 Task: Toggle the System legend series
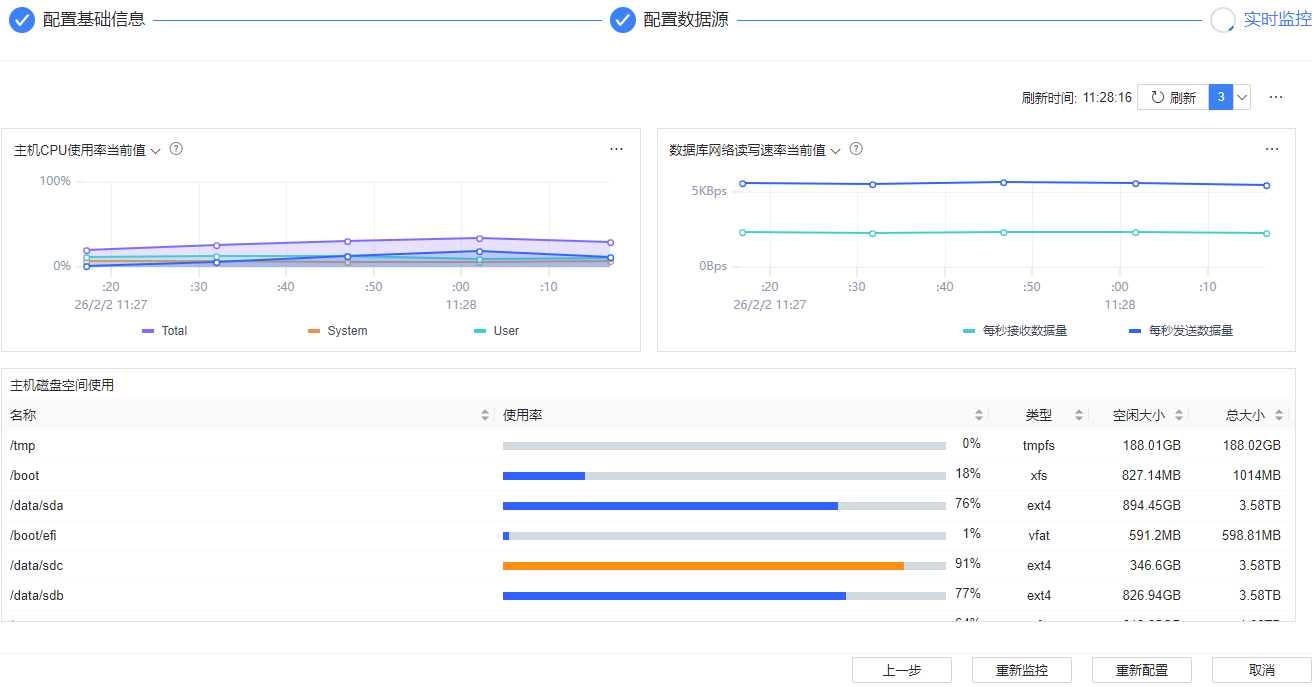click(x=338, y=331)
